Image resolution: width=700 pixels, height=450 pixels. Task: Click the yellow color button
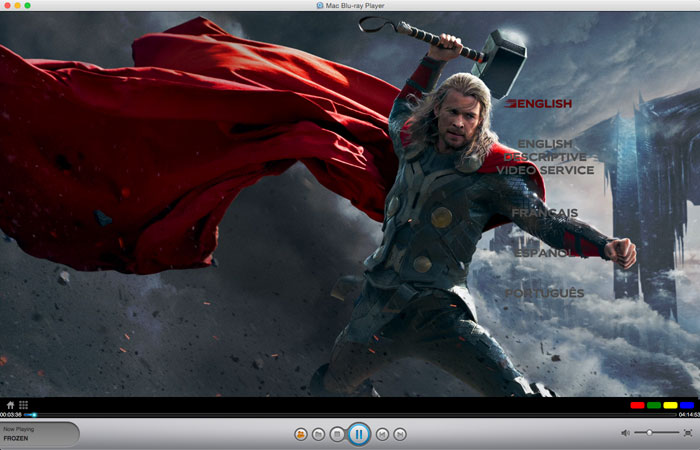pyautogui.click(x=670, y=405)
